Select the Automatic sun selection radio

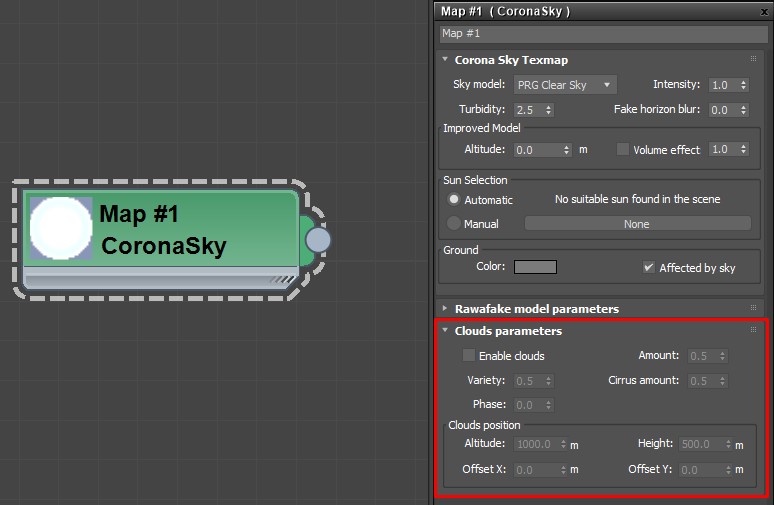point(453,199)
